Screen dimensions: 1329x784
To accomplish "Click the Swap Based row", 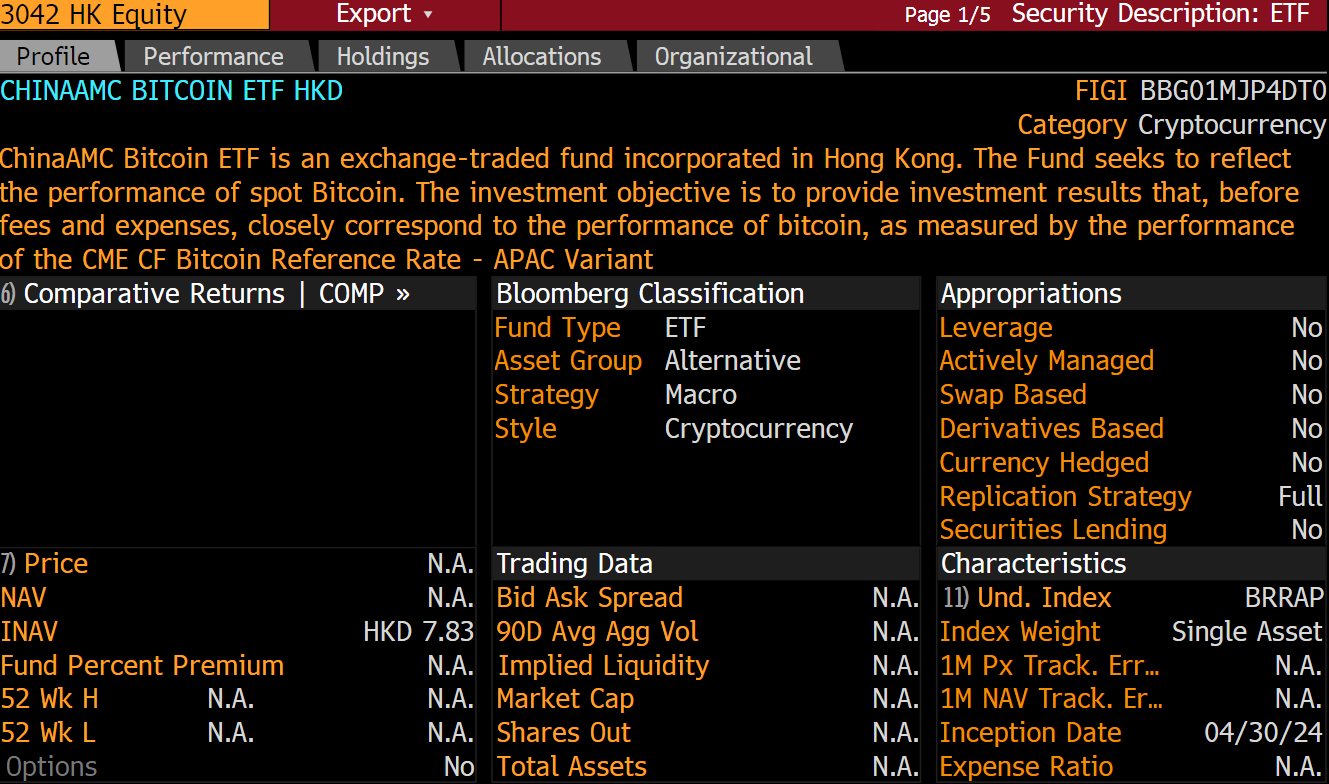I will click(1132, 395).
